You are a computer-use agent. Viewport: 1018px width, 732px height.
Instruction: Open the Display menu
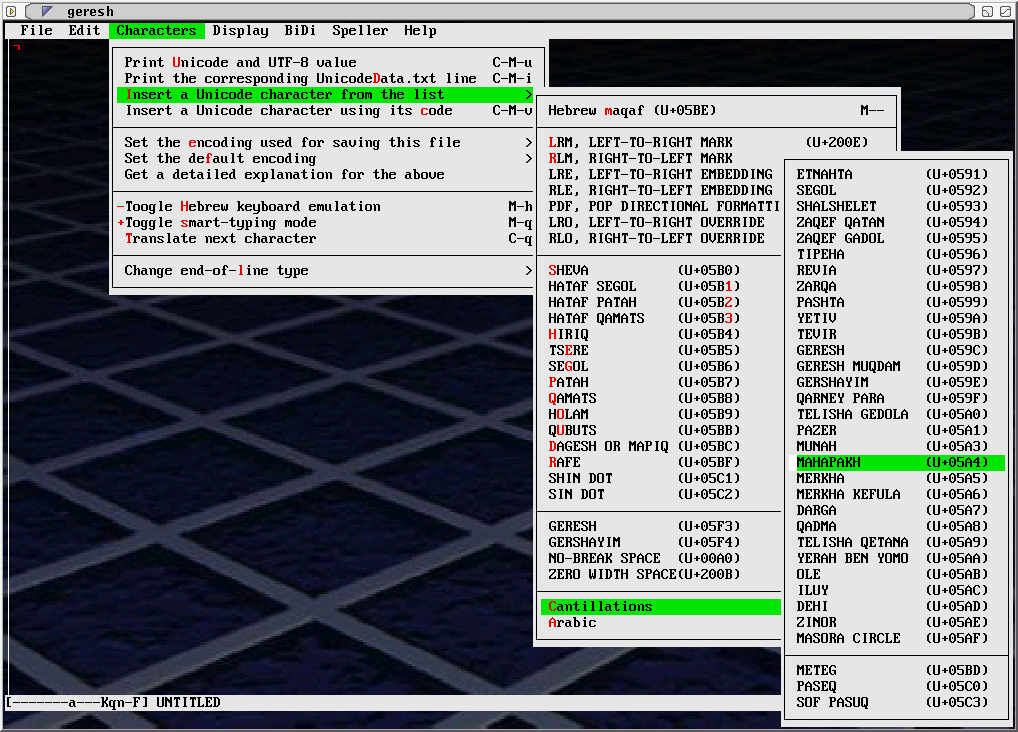pos(240,31)
